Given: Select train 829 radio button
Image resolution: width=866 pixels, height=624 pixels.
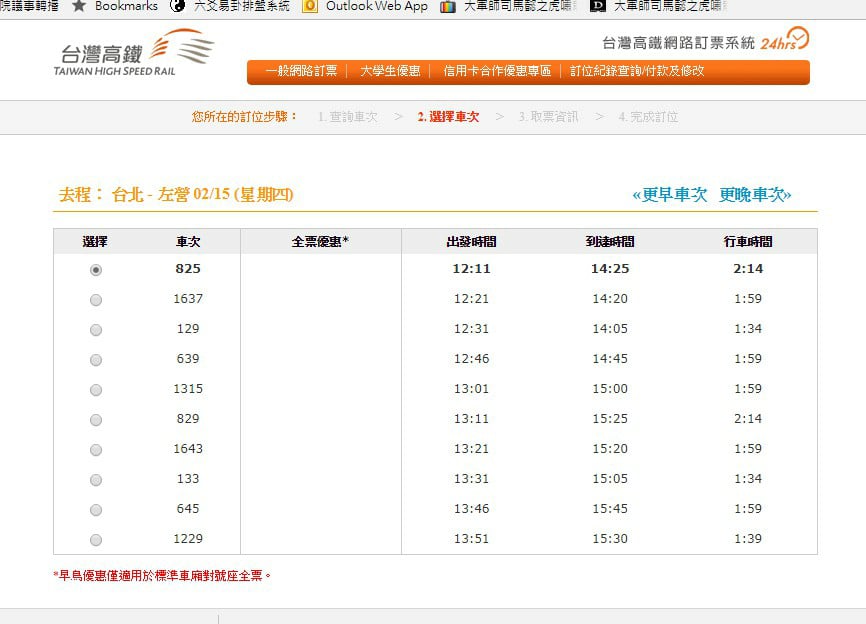Looking at the screenshot, I should (96, 420).
